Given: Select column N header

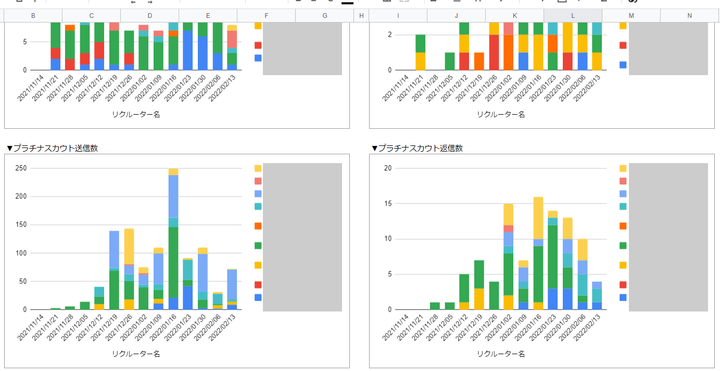Looking at the screenshot, I should (x=690, y=16).
